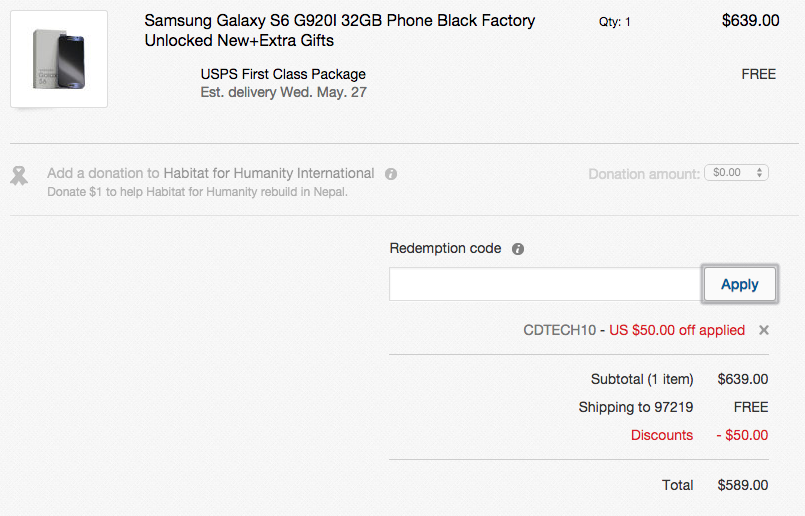Focus the Redemption code text field
This screenshot has width=805, height=516.
(x=545, y=284)
